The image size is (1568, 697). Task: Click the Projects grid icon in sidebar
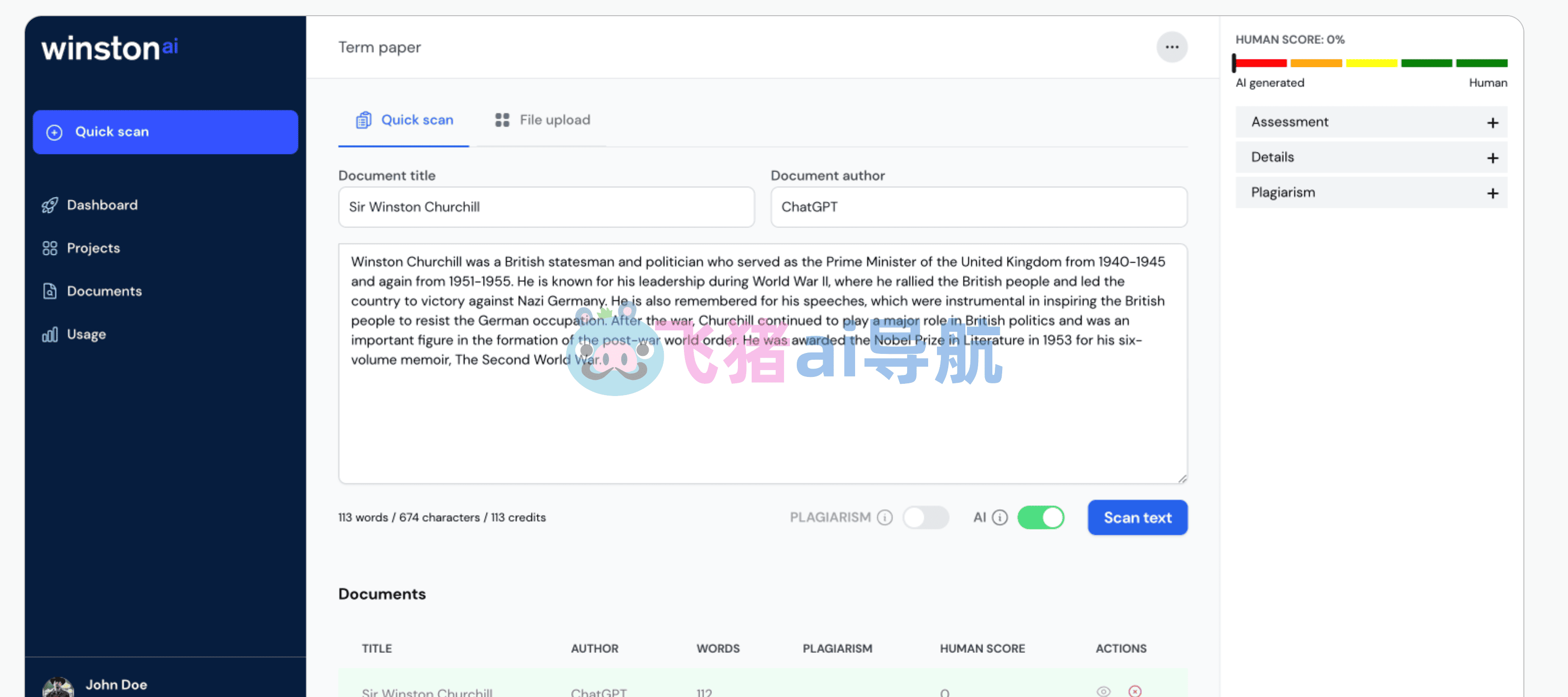click(50, 249)
